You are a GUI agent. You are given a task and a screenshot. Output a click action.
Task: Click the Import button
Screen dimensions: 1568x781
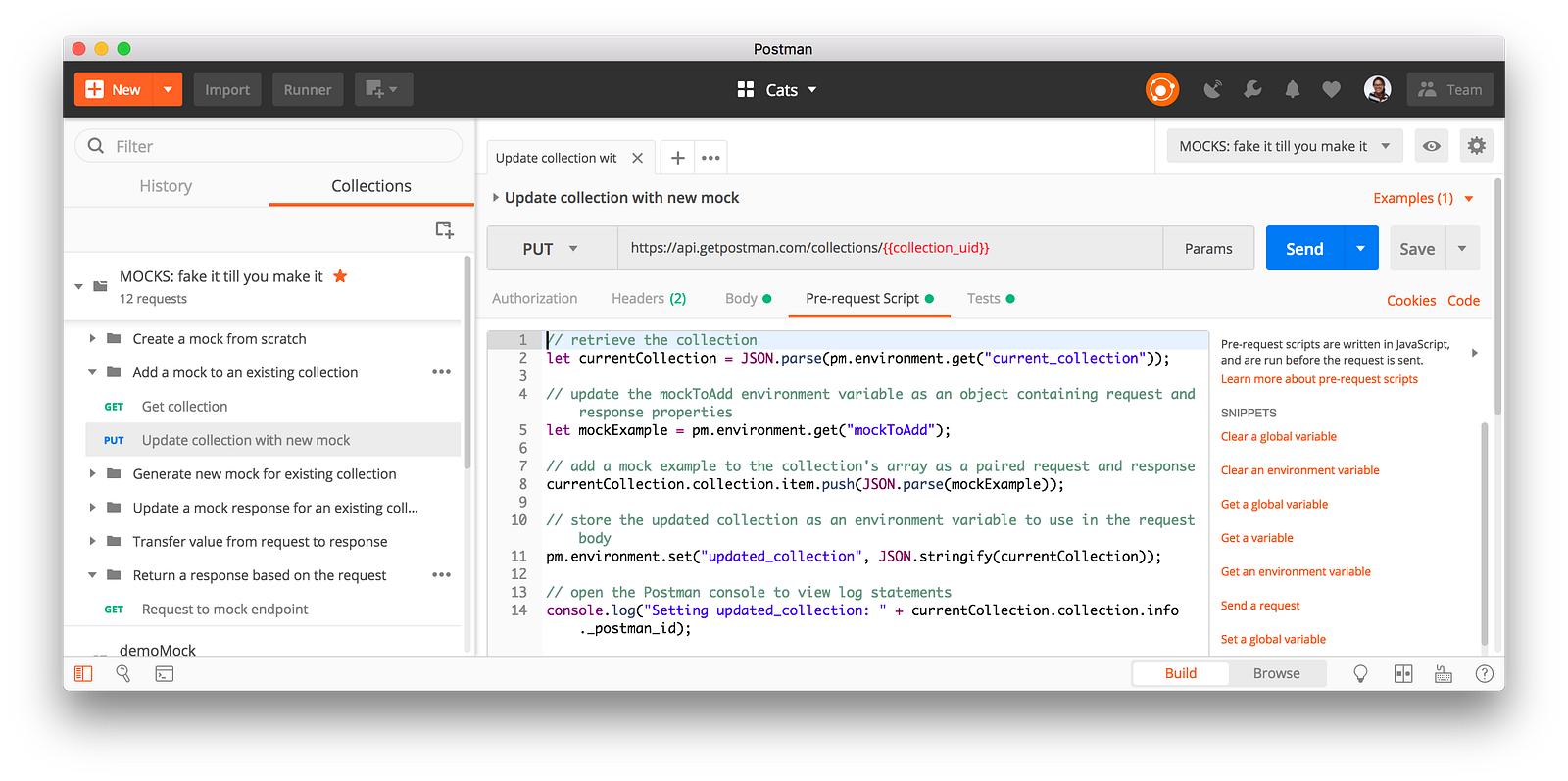[227, 89]
